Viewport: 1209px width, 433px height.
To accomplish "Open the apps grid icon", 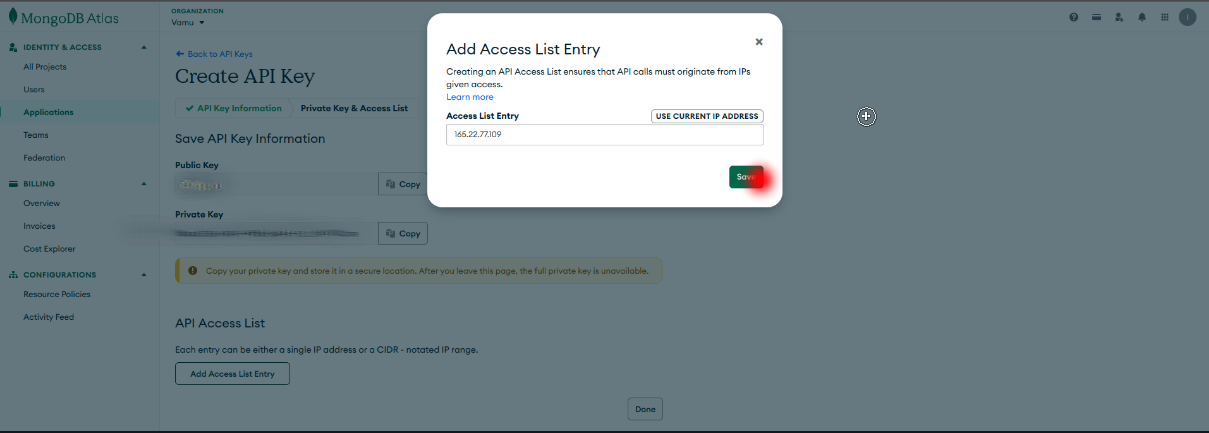I will pos(1164,17).
